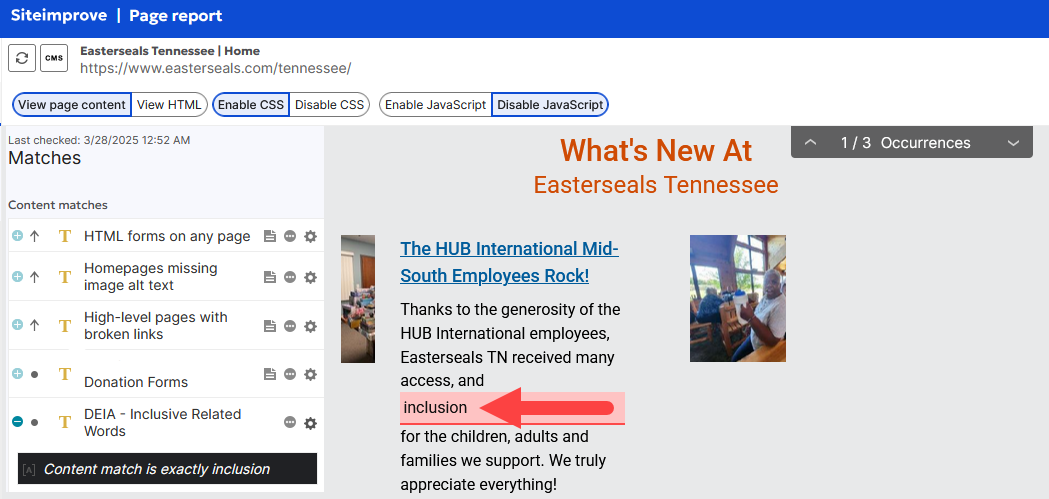The image size is (1049, 499).
Task: Click the T icon for DEIA - Inclusive Related Words
Action: 65,422
